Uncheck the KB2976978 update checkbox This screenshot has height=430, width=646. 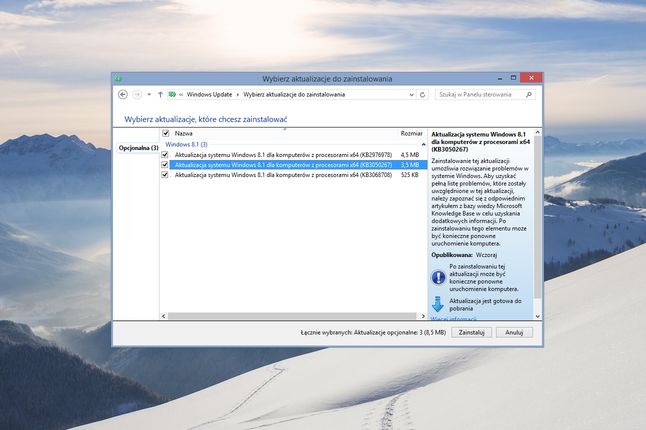click(x=165, y=154)
